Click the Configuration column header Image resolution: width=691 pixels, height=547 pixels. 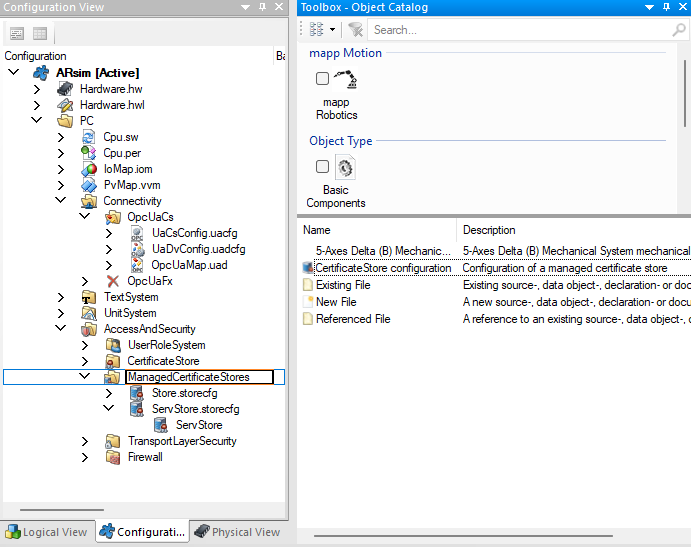[x=137, y=56]
